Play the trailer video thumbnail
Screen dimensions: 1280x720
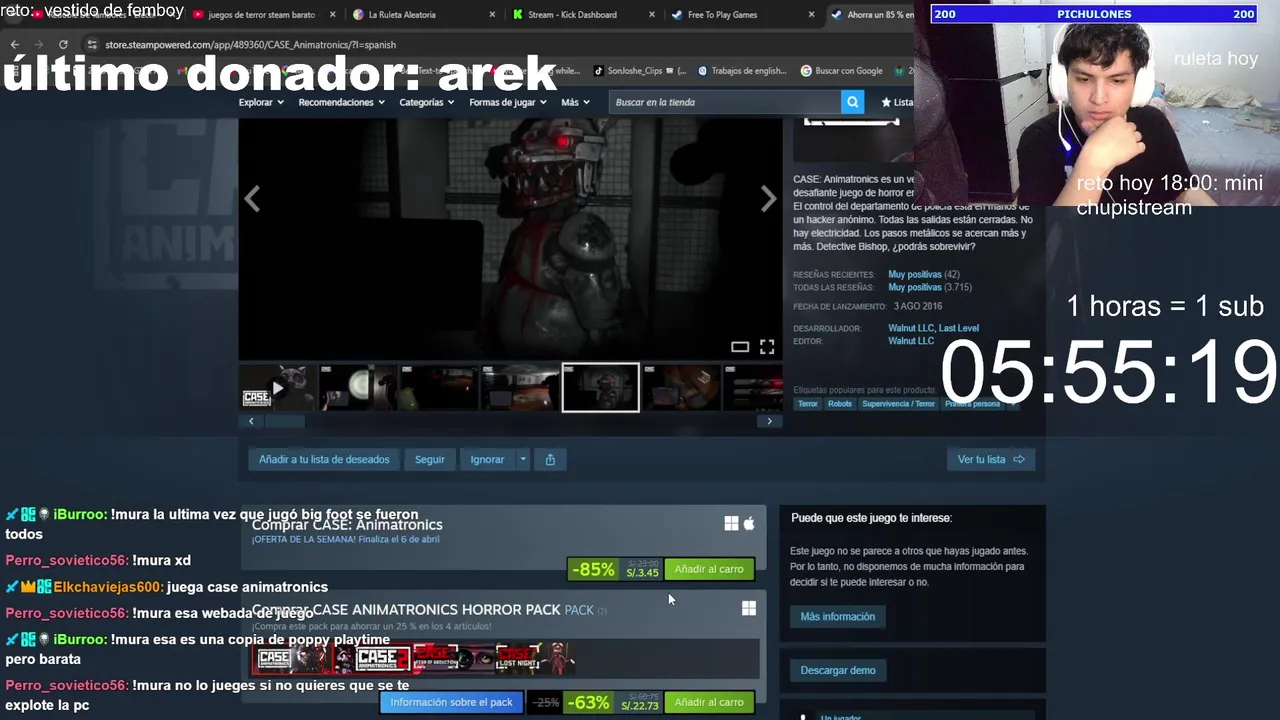point(277,388)
